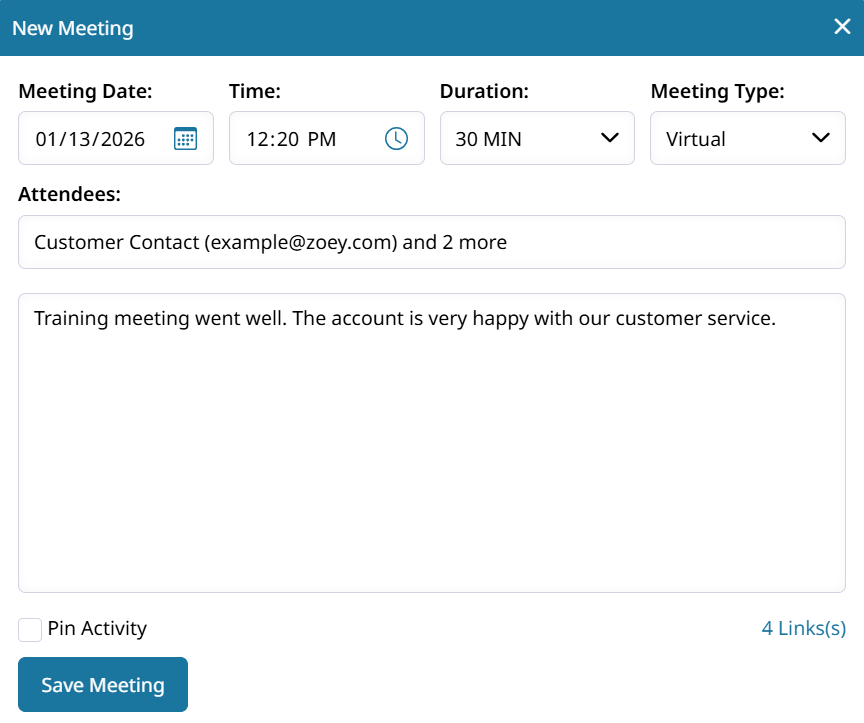Select the month segment of Meeting Date
This screenshot has width=864, height=723.
[47, 139]
